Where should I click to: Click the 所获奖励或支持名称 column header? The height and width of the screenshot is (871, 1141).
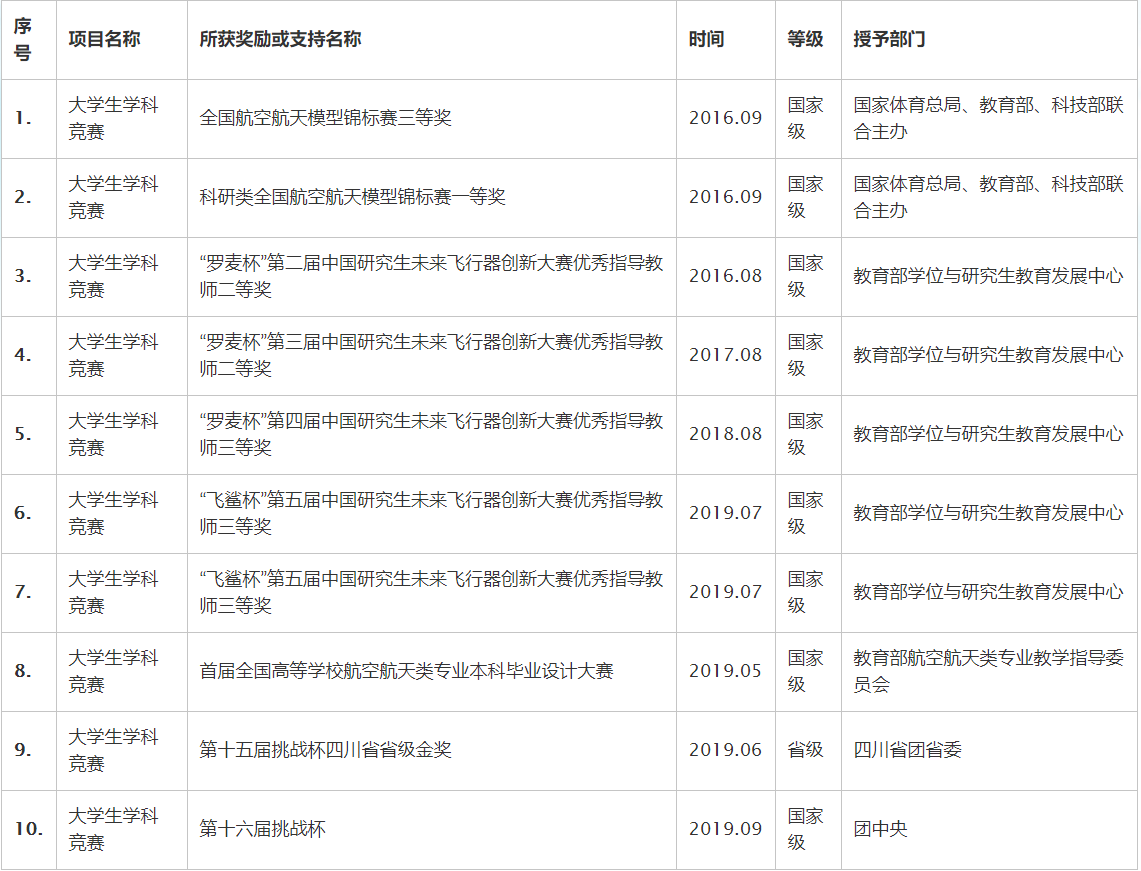[x=432, y=40]
